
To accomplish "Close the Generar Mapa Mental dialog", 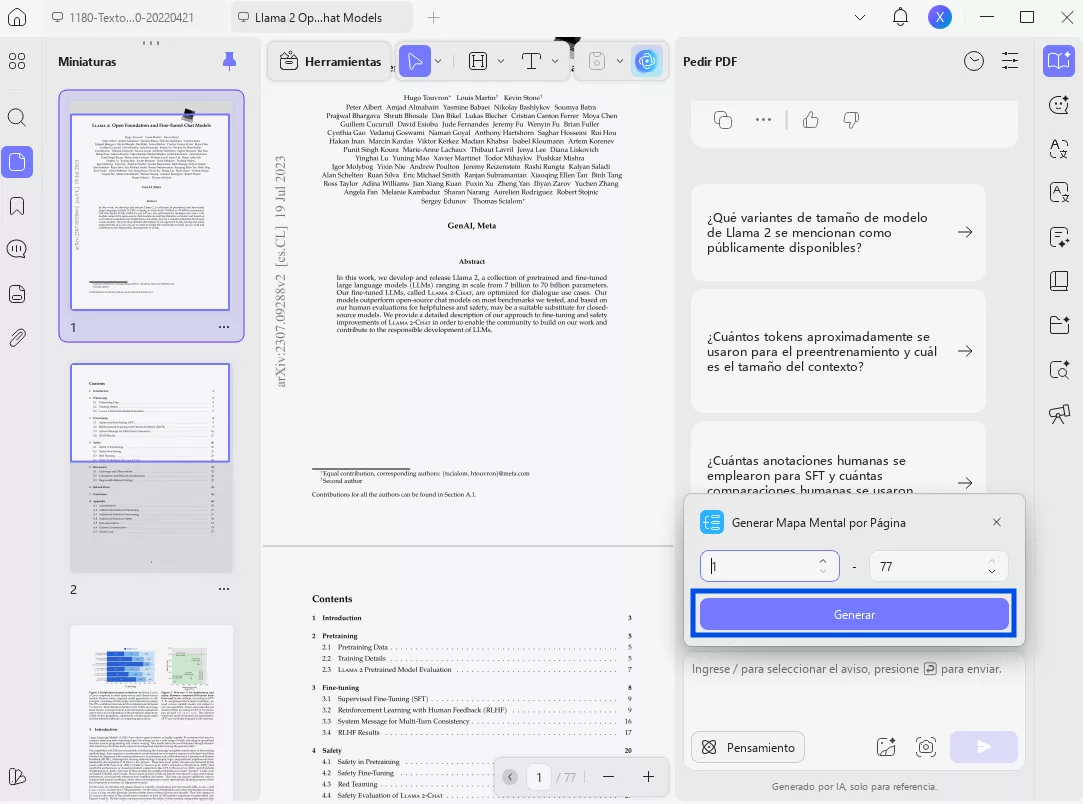I will click(997, 522).
